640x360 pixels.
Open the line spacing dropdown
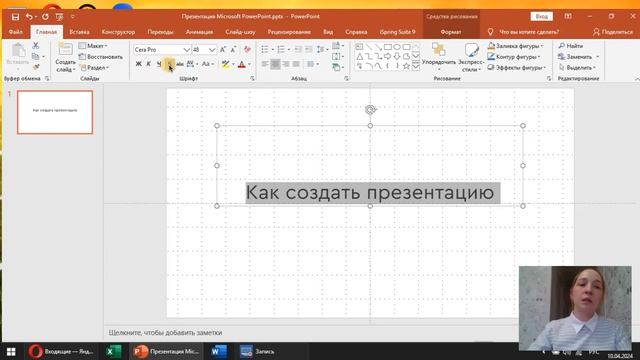tap(322, 49)
